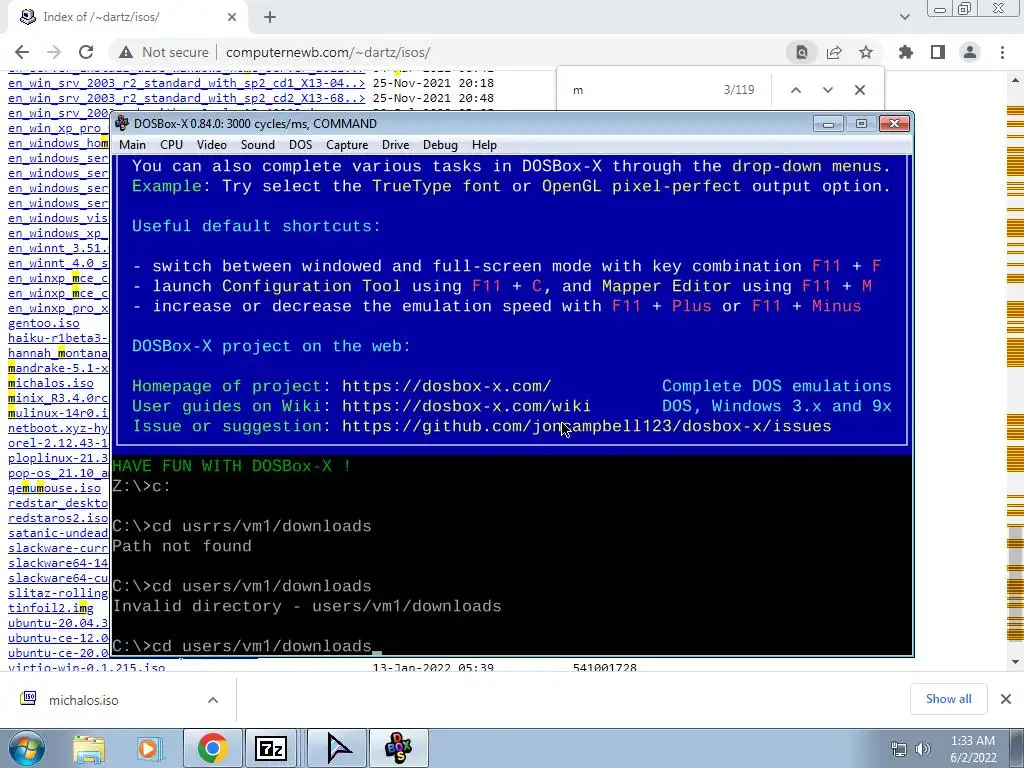Click the network tray icon

[x=899, y=749]
